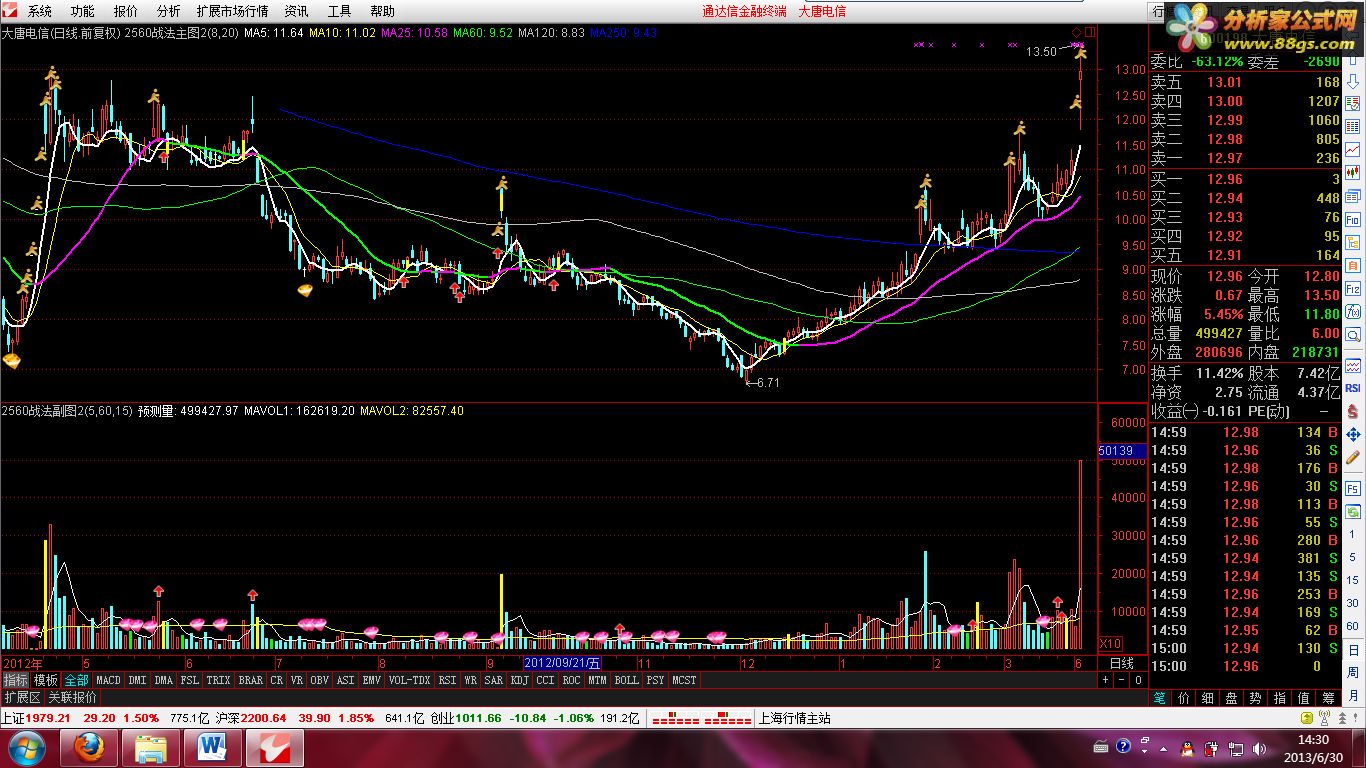1366x768 pixels.
Task: Open the 报价 menu
Action: click(126, 11)
